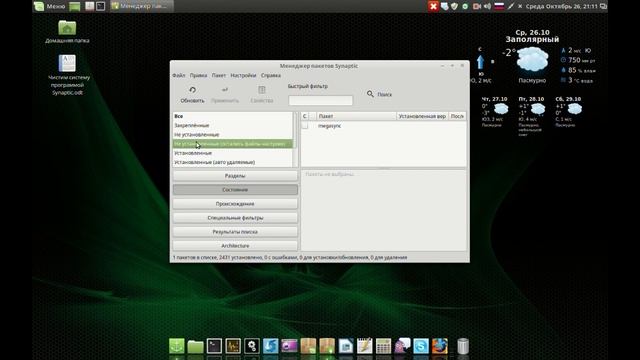Open the LibreOffice document icon in dock
The height and width of the screenshot is (360, 640).
tap(346, 346)
